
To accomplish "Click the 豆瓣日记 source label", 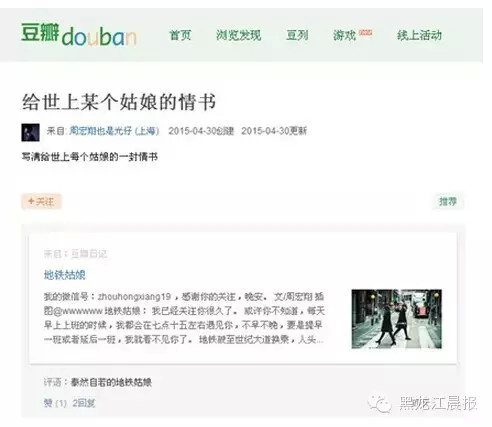I will point(89,254).
